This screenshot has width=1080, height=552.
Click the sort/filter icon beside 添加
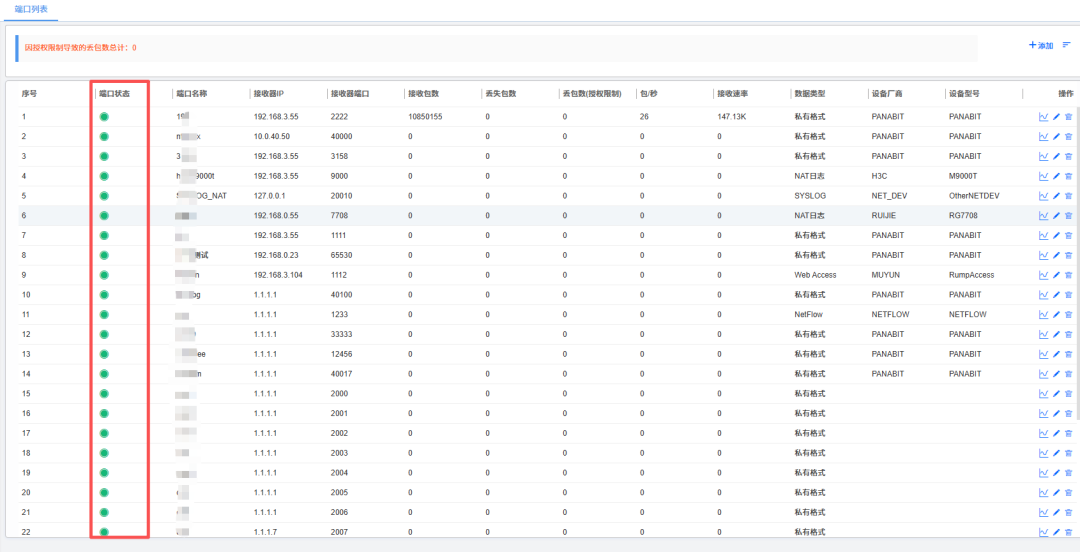coord(1066,45)
